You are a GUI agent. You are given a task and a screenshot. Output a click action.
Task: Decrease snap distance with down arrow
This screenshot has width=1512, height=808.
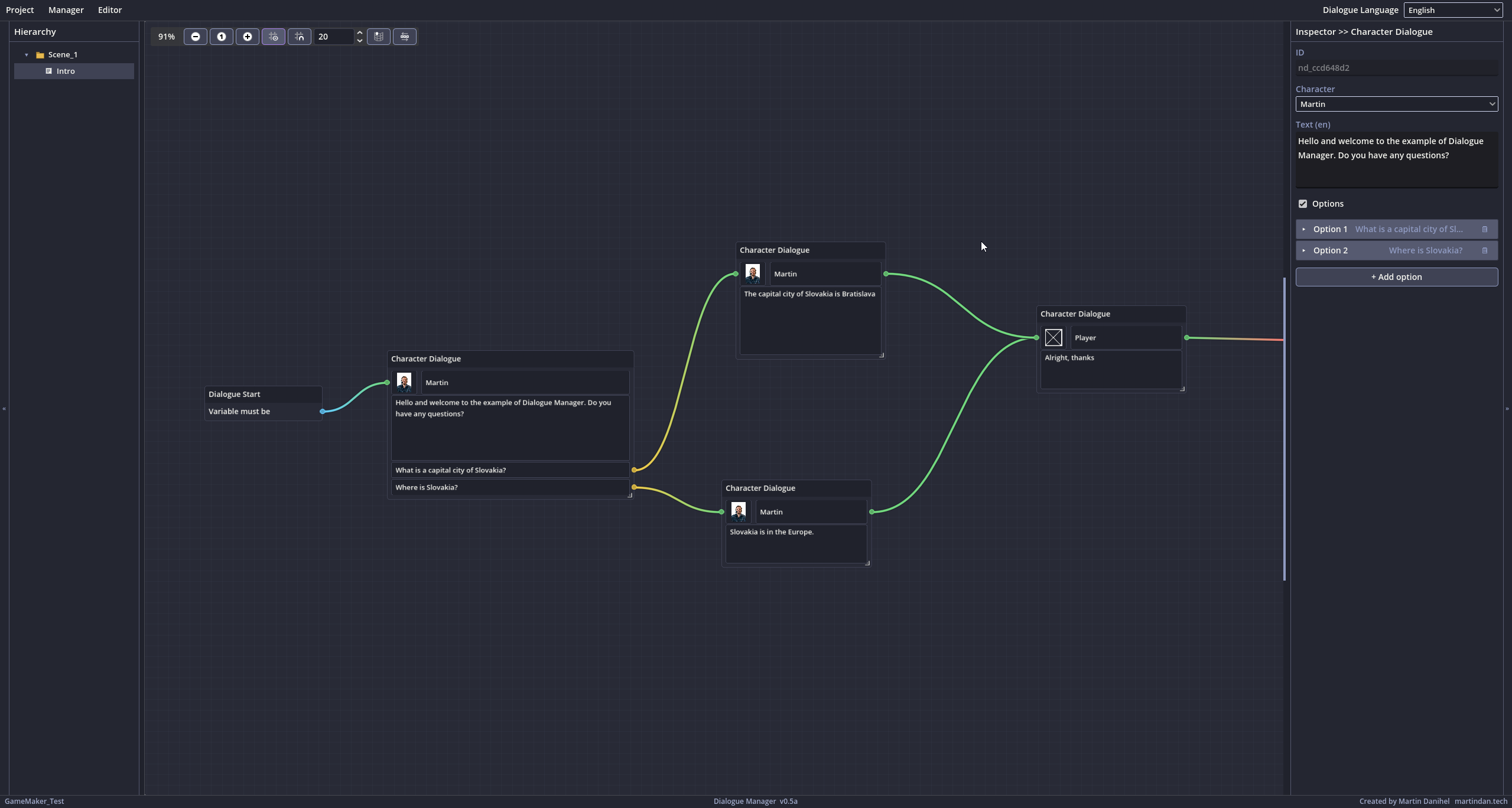pyautogui.click(x=359, y=41)
